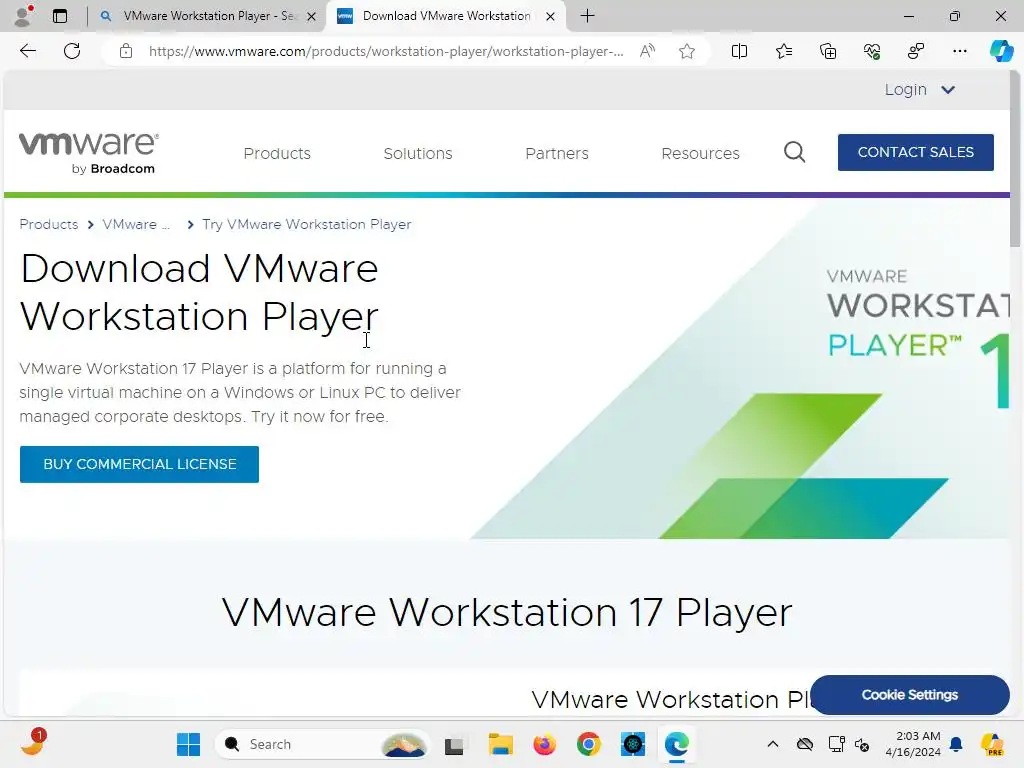Click the VMware by Broadcom logo
This screenshot has width=1024, height=768.
pyautogui.click(x=89, y=153)
